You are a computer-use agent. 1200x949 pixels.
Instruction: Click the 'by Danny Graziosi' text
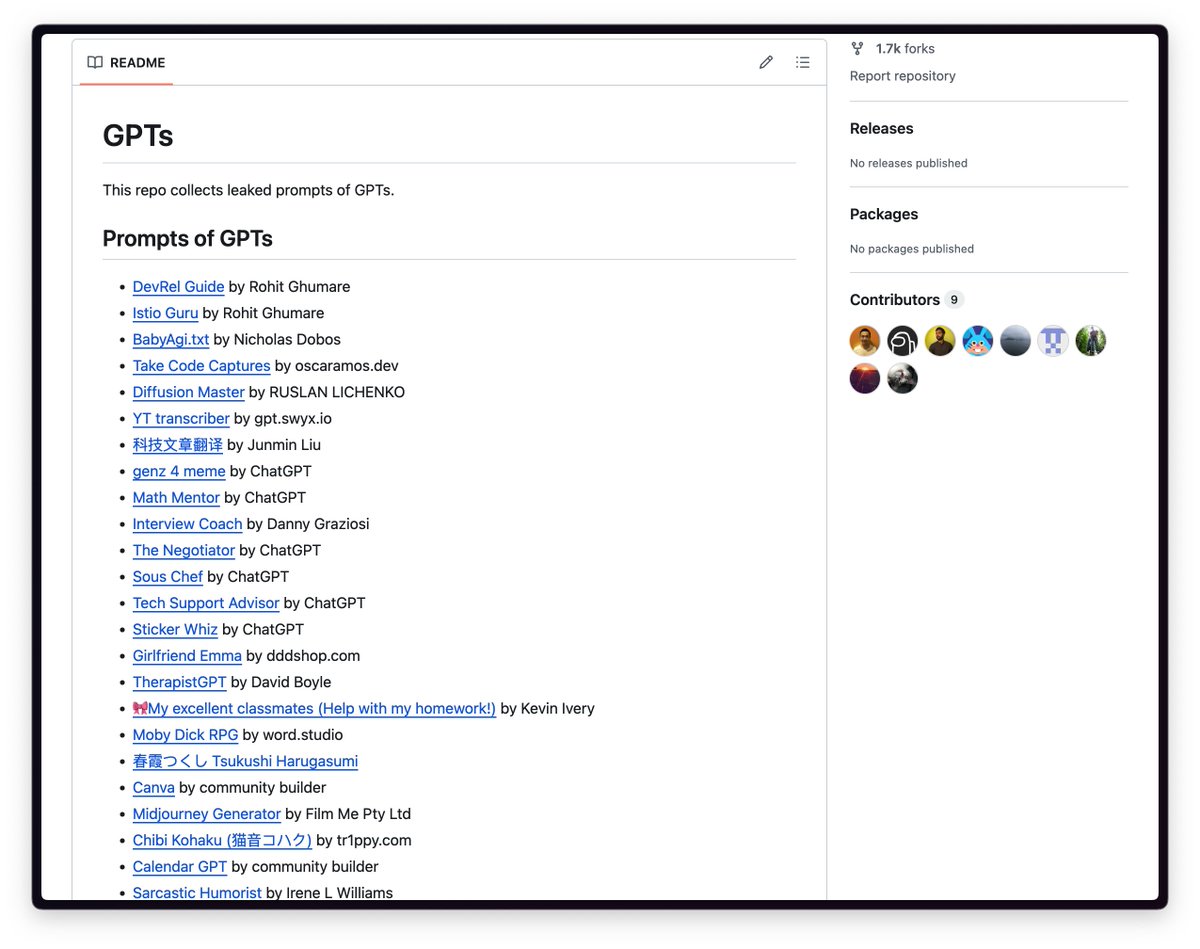(x=308, y=524)
